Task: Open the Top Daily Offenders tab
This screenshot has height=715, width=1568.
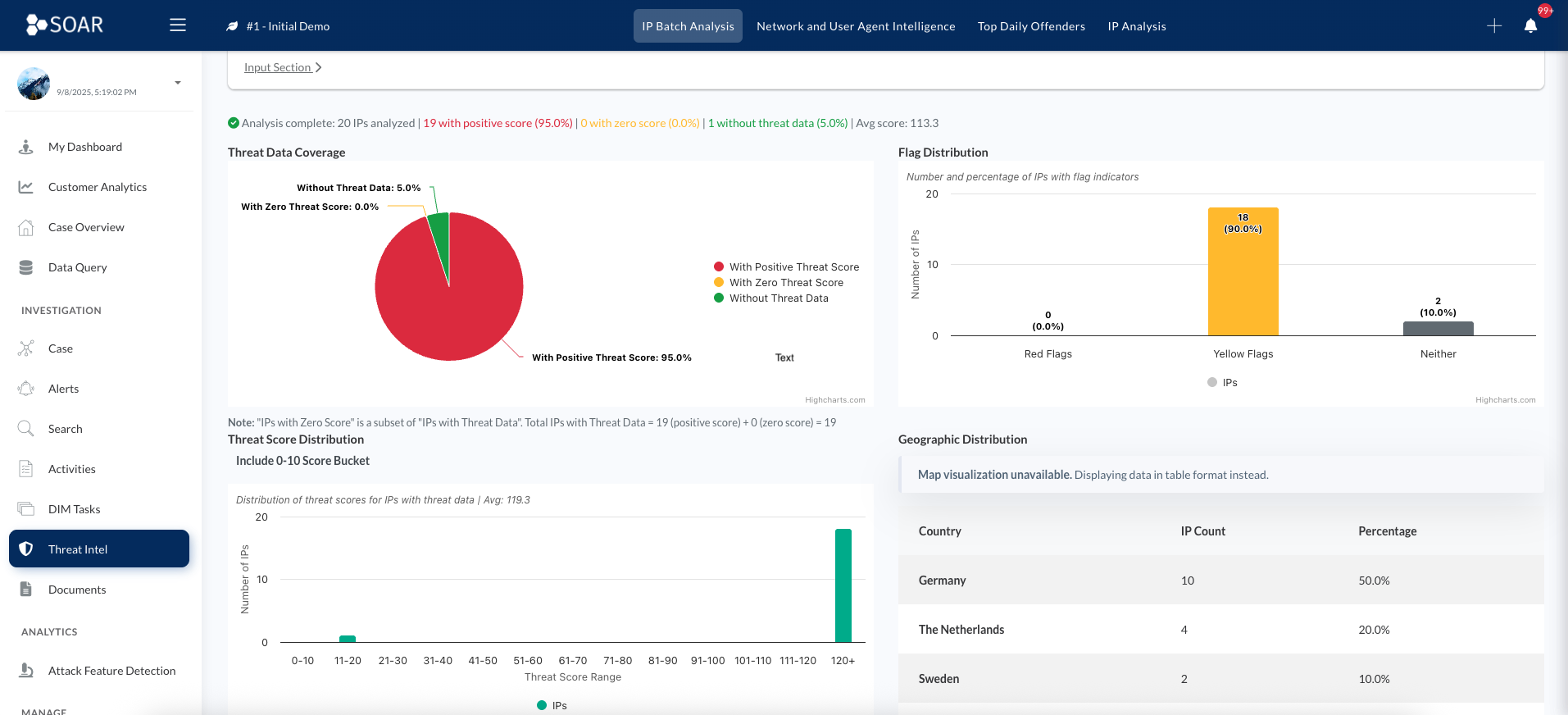Action: click(x=1031, y=26)
